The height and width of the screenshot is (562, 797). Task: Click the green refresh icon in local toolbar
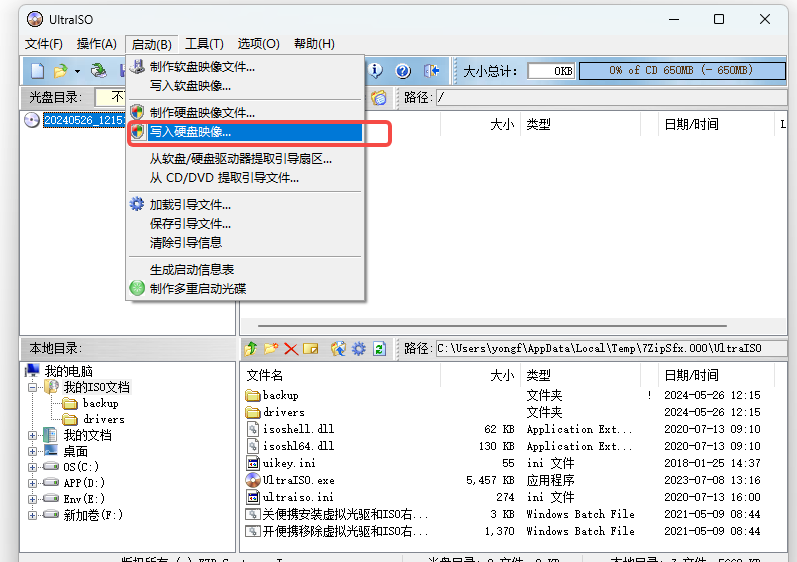pos(379,349)
